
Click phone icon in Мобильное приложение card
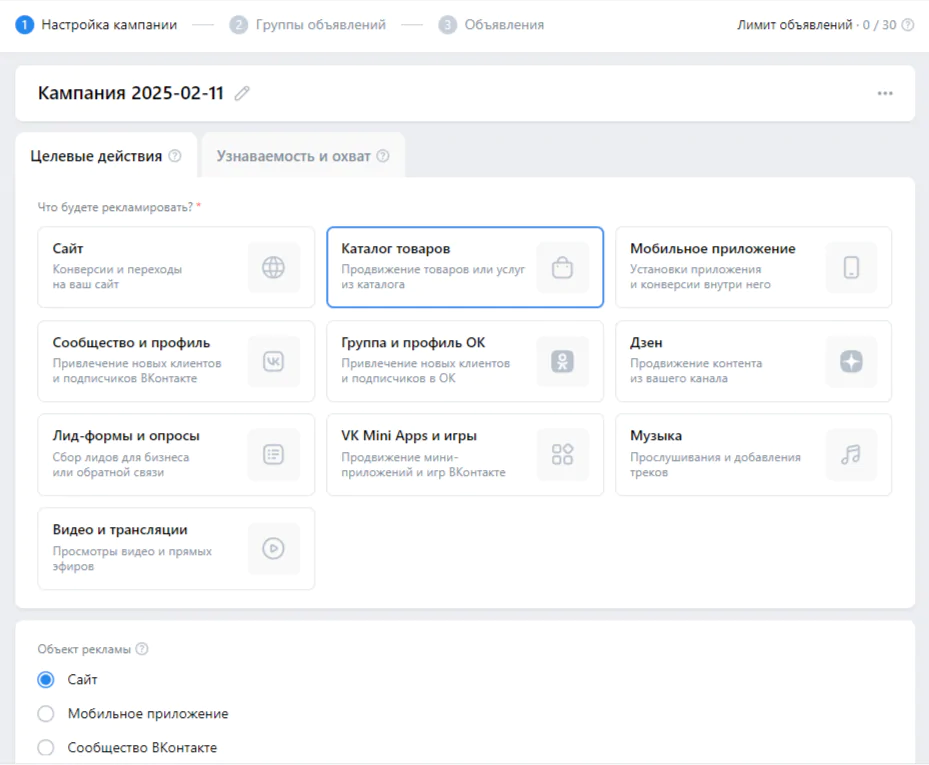pos(851,267)
